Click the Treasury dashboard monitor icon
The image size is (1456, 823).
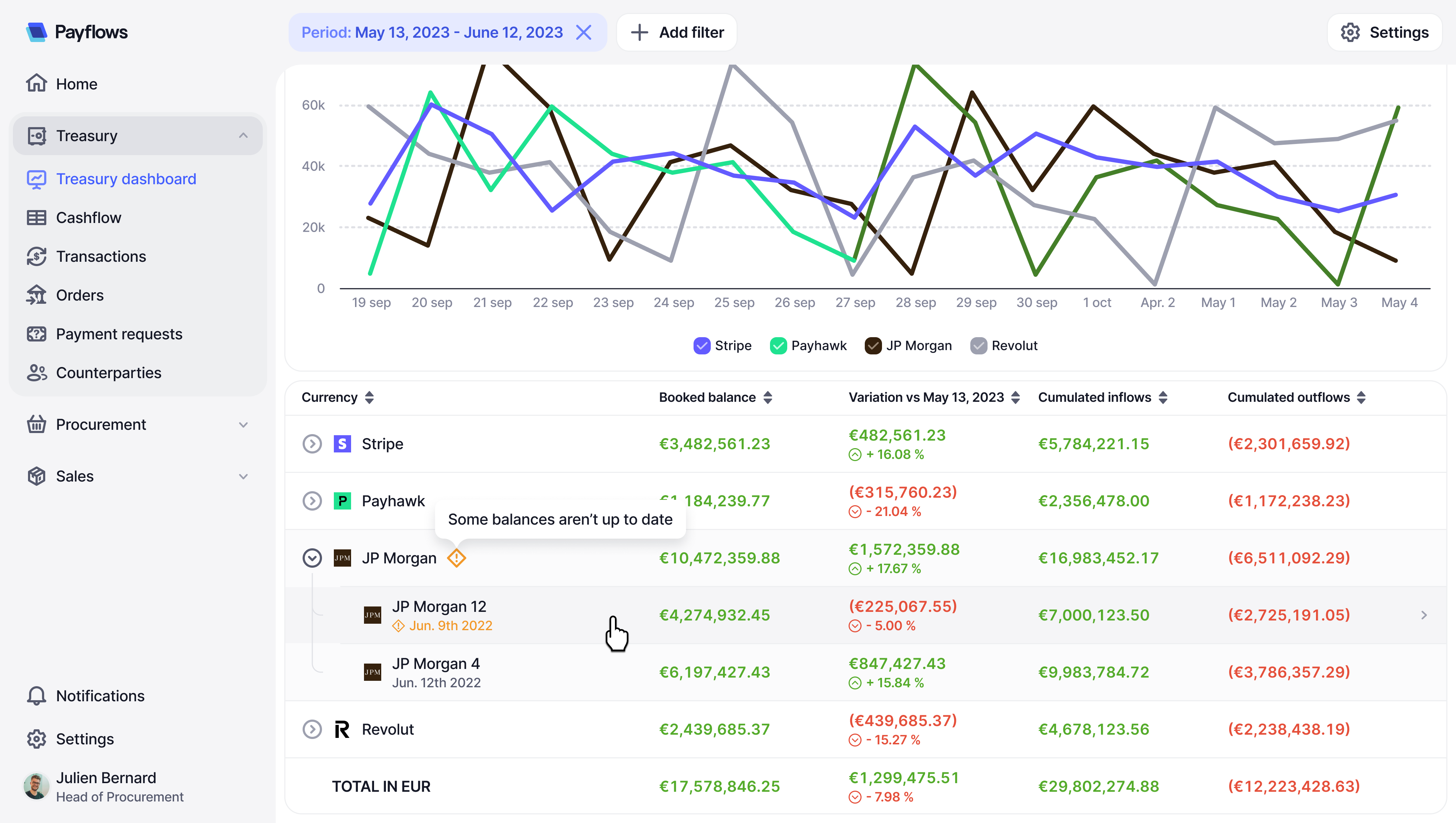pos(37,179)
